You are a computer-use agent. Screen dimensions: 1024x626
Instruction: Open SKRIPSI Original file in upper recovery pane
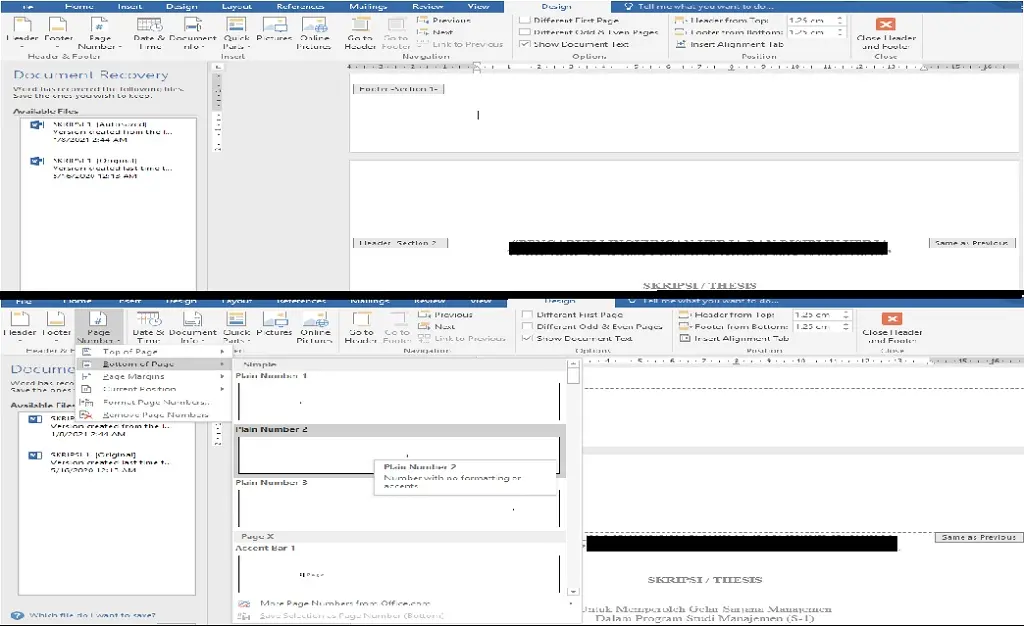[108, 168]
